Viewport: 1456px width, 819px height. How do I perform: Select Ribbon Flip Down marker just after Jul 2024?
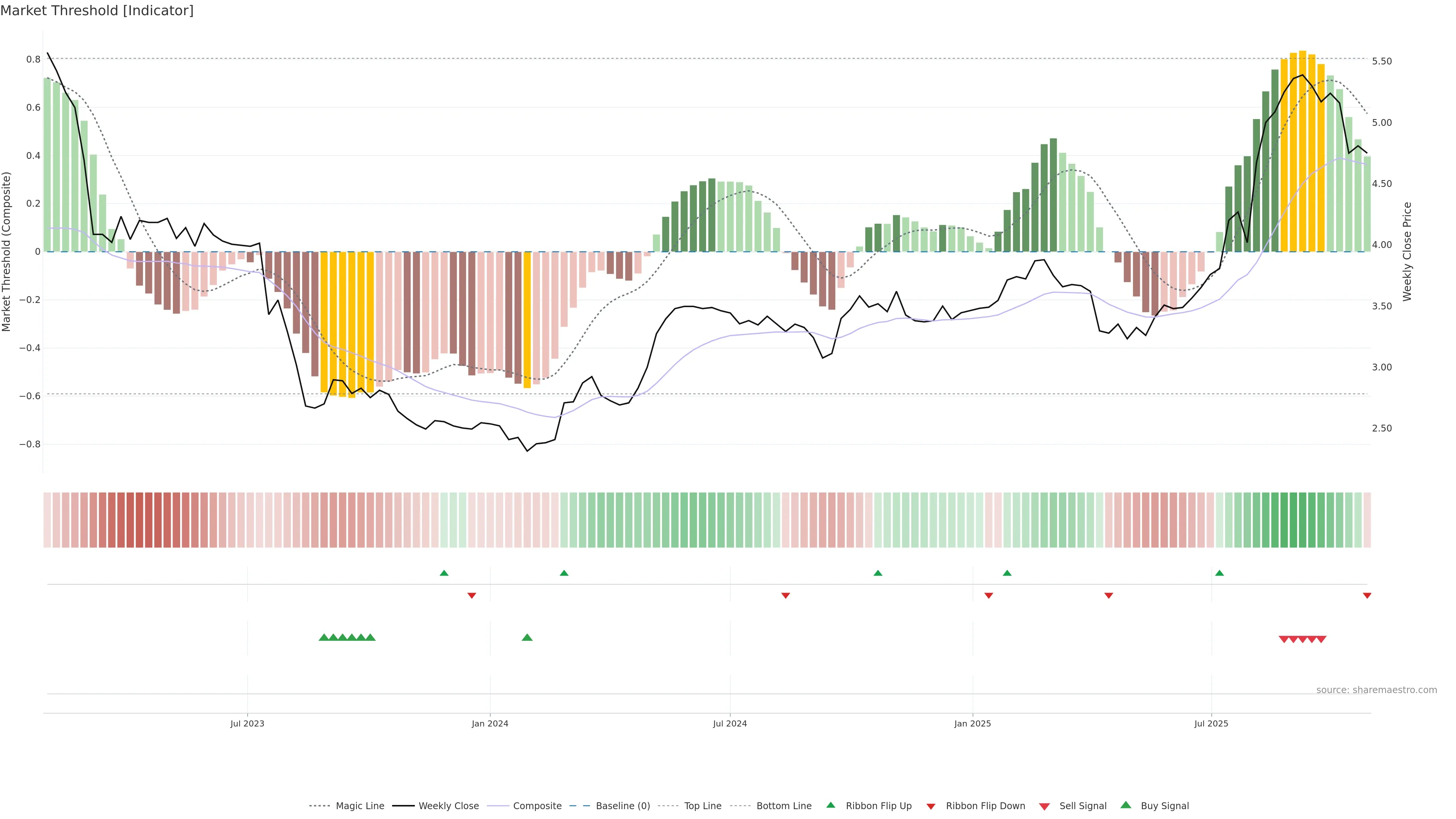(x=785, y=596)
